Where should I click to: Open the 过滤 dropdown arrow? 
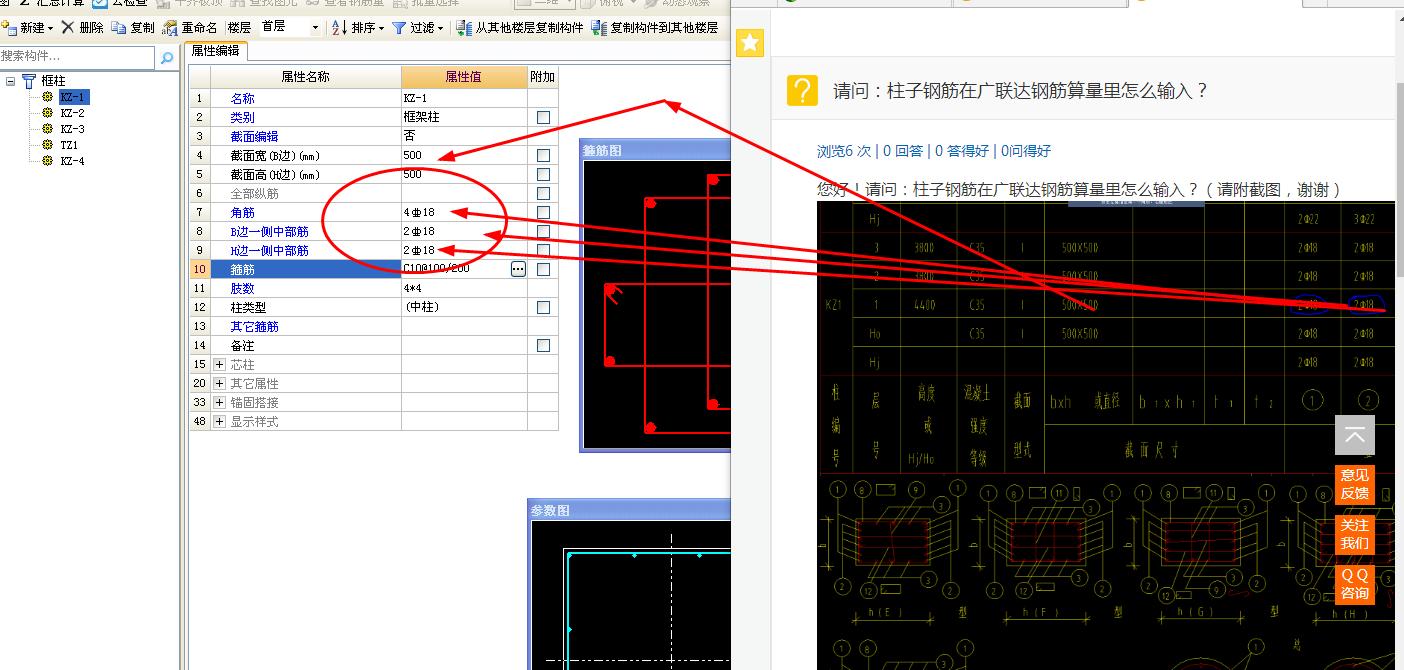[440, 28]
